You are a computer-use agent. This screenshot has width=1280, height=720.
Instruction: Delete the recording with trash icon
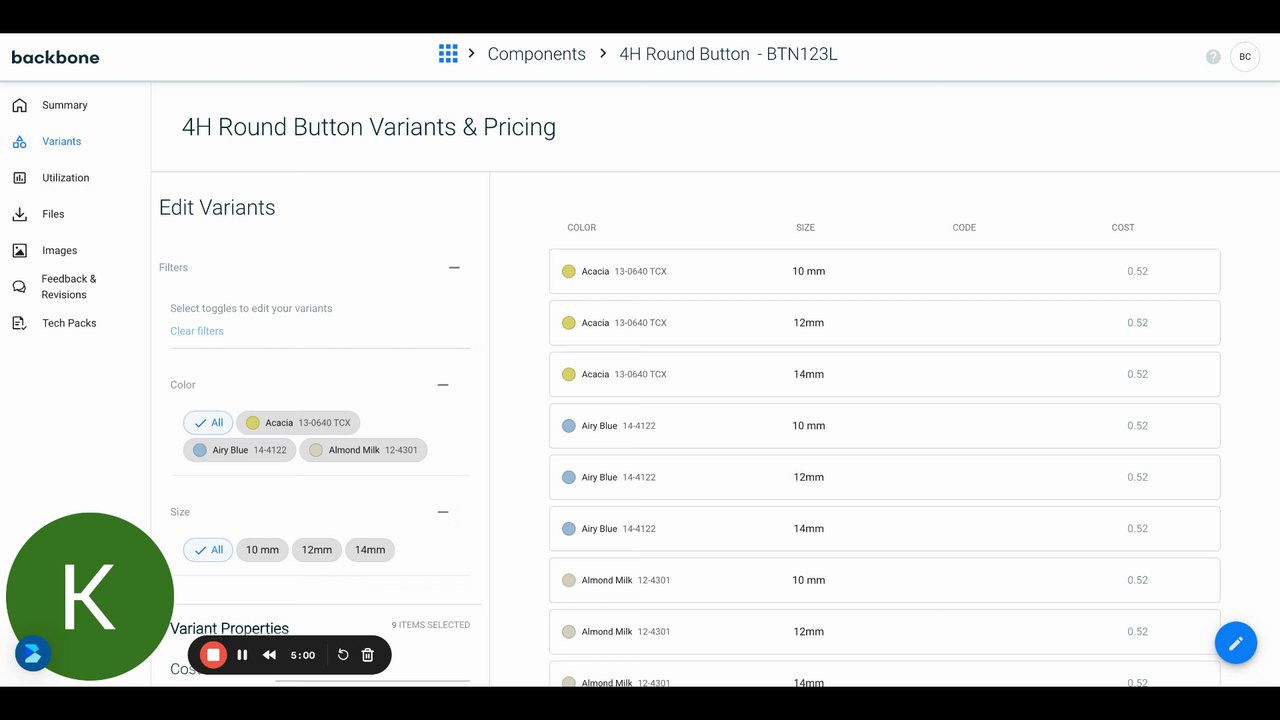(x=368, y=655)
